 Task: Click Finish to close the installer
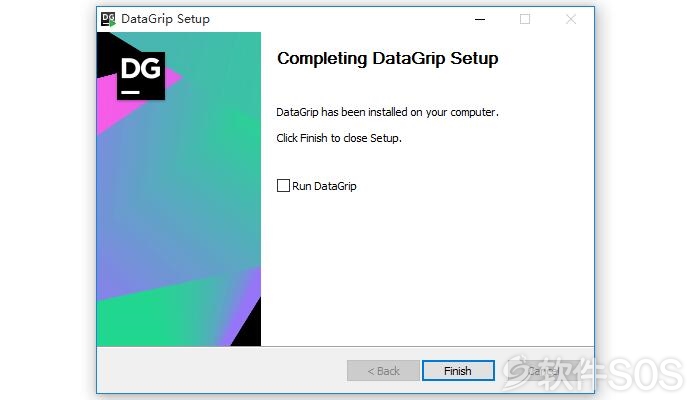(x=458, y=371)
